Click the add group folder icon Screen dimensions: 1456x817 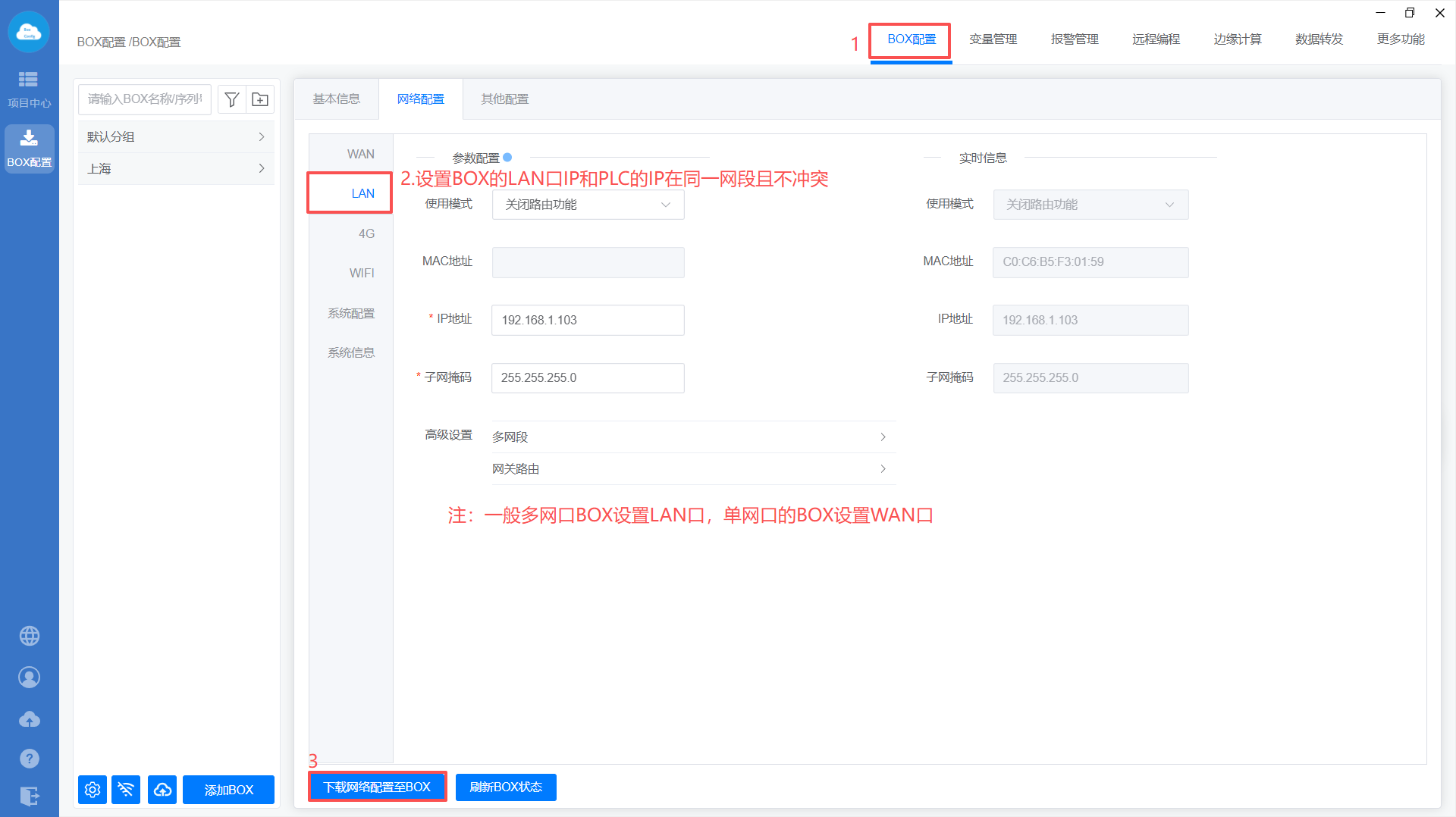coord(260,99)
